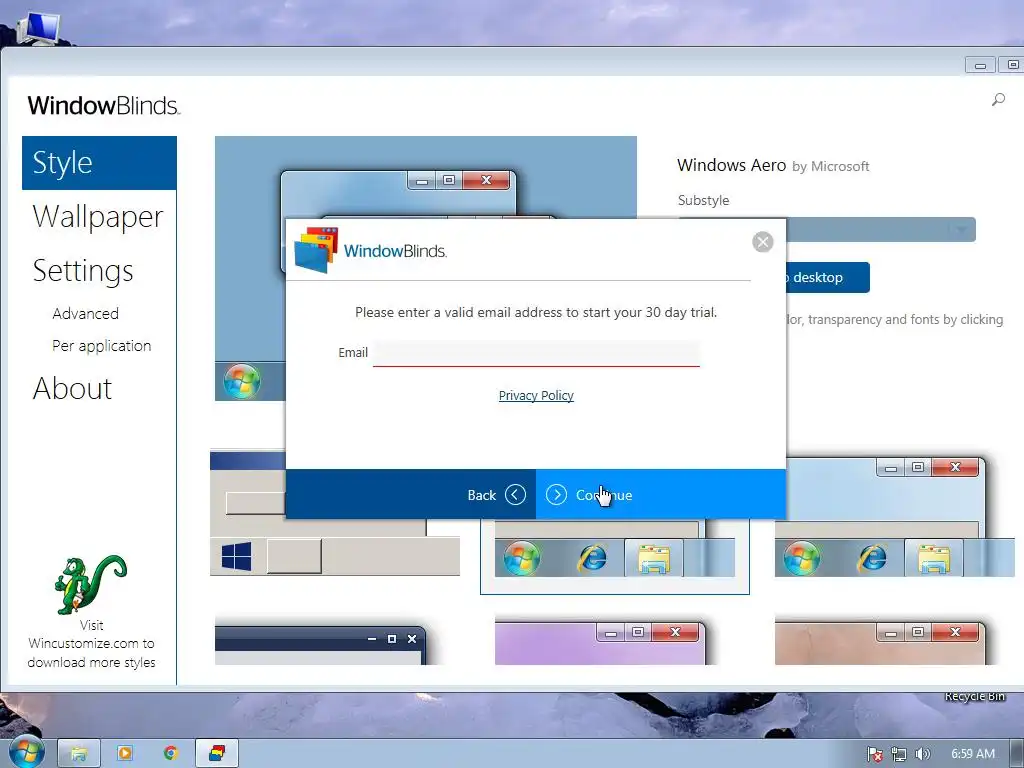
Task: Open Per application settings
Action: [101, 345]
